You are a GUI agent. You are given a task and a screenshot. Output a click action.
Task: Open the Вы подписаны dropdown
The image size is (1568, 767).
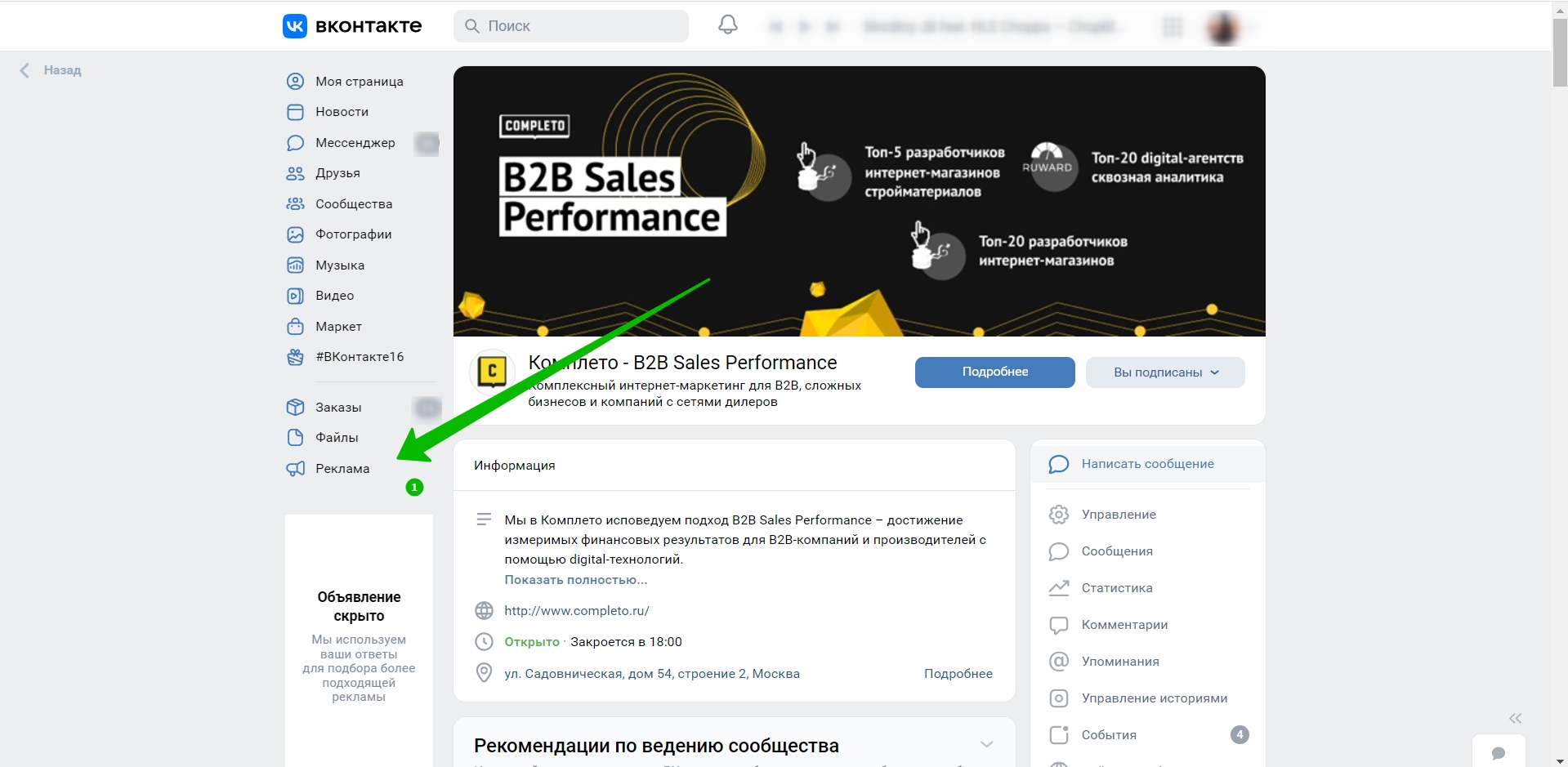tap(1165, 372)
